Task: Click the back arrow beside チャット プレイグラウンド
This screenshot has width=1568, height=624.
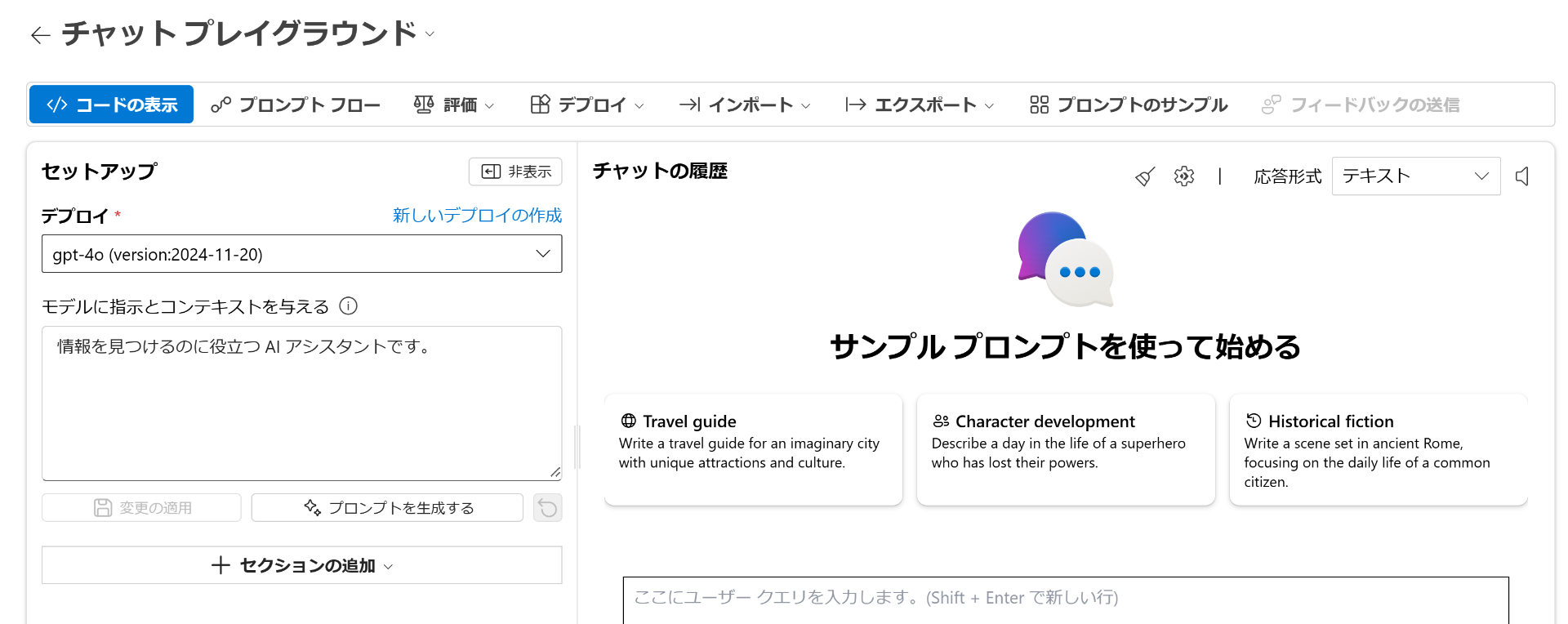Action: click(x=40, y=35)
